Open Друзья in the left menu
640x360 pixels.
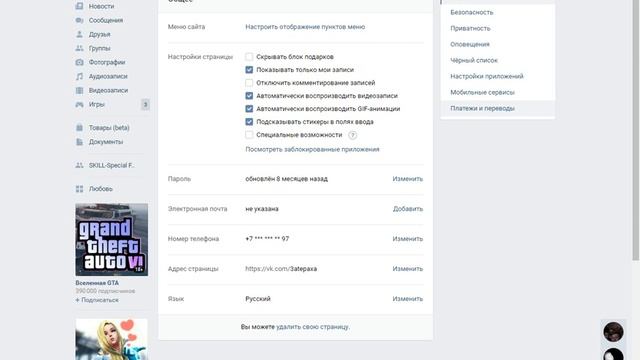coord(100,34)
